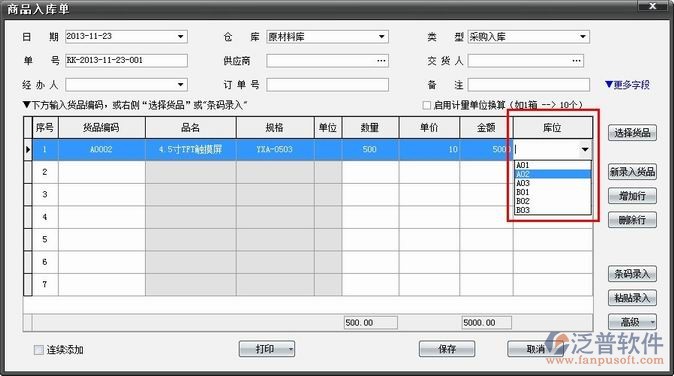This screenshot has height=376, width=674.
Task: Choose B01 from the 库位 list
Action: (x=553, y=192)
